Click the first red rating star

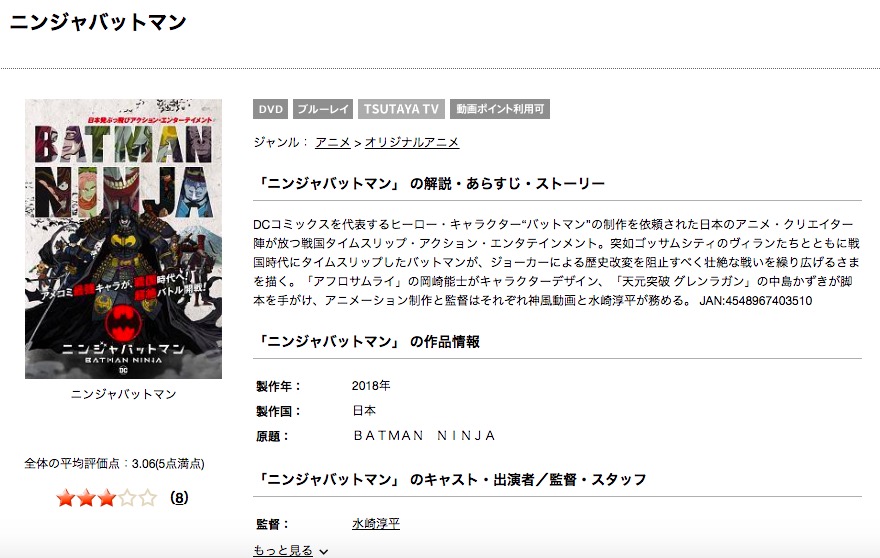[66, 498]
